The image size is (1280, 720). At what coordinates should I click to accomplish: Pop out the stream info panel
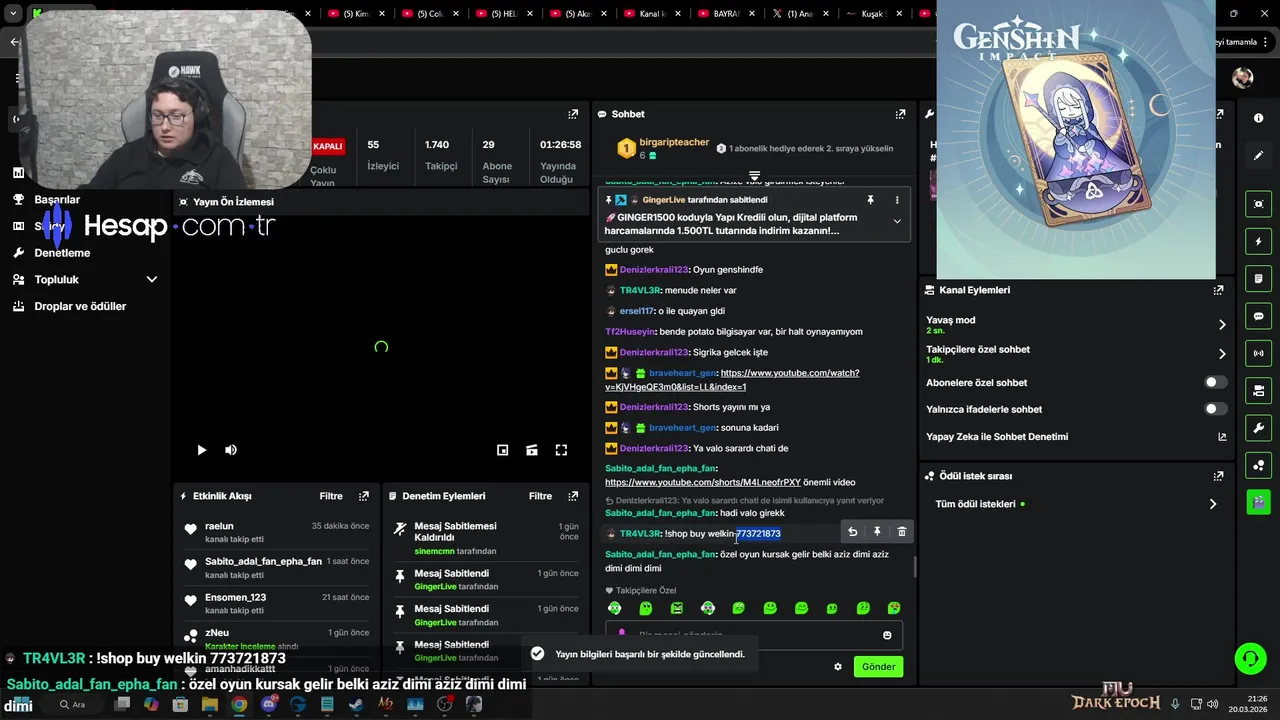(573, 114)
